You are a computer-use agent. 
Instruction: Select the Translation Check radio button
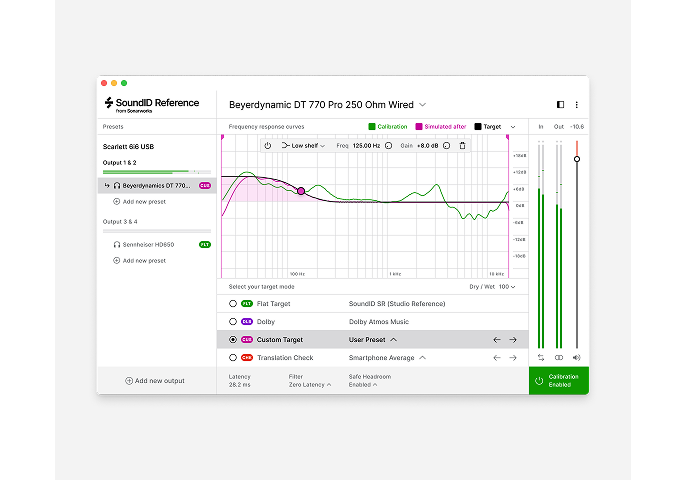[x=233, y=357]
